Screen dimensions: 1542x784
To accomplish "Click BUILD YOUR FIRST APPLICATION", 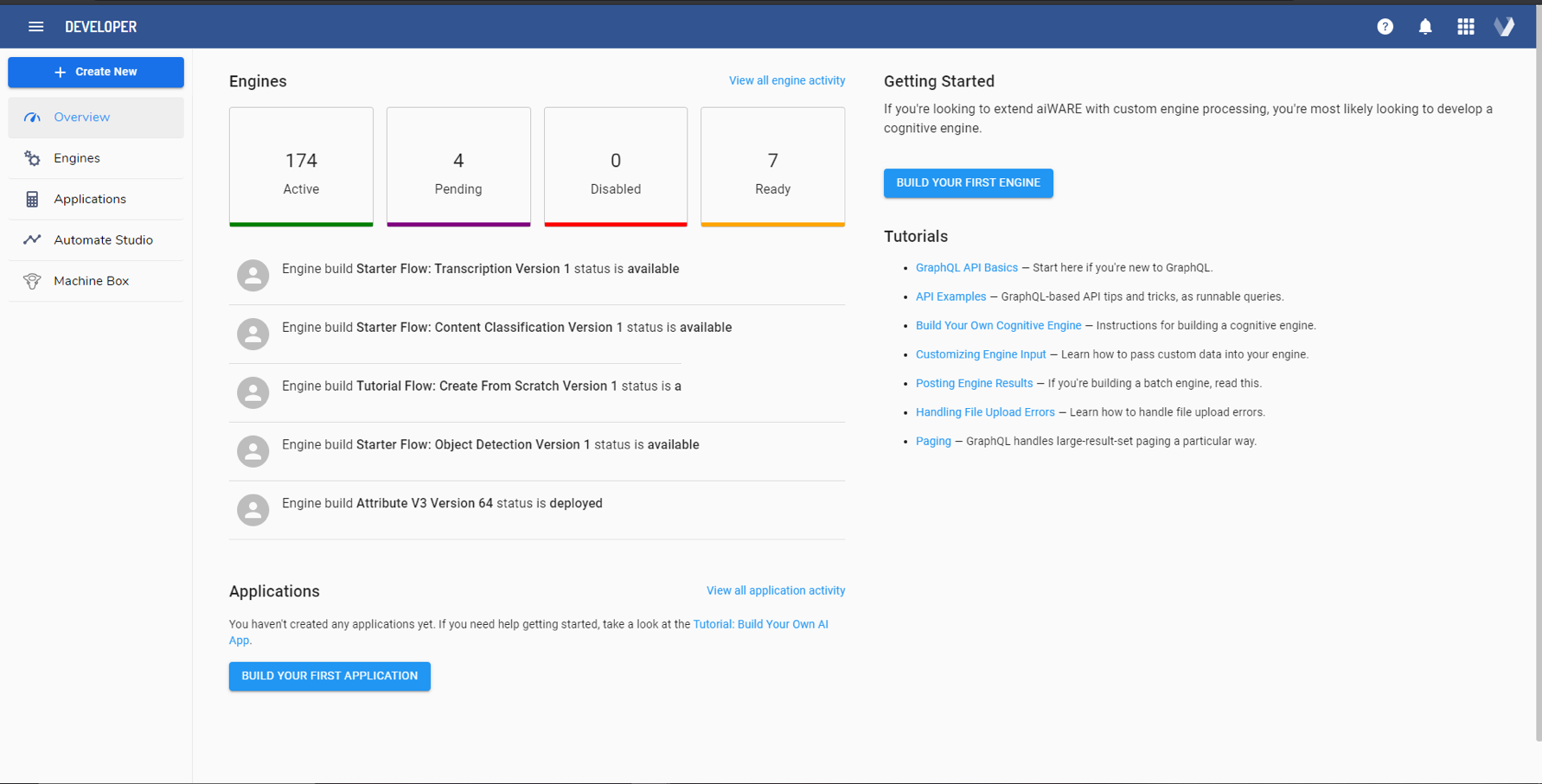I will point(330,676).
